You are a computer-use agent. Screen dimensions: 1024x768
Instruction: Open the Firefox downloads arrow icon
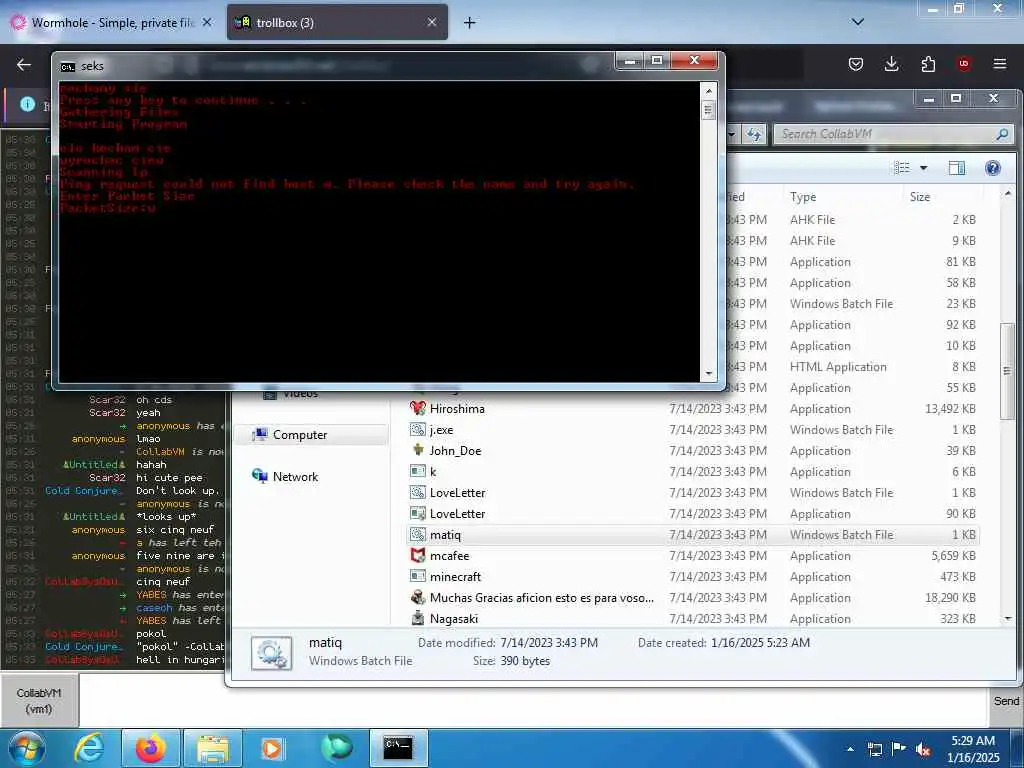click(891, 64)
